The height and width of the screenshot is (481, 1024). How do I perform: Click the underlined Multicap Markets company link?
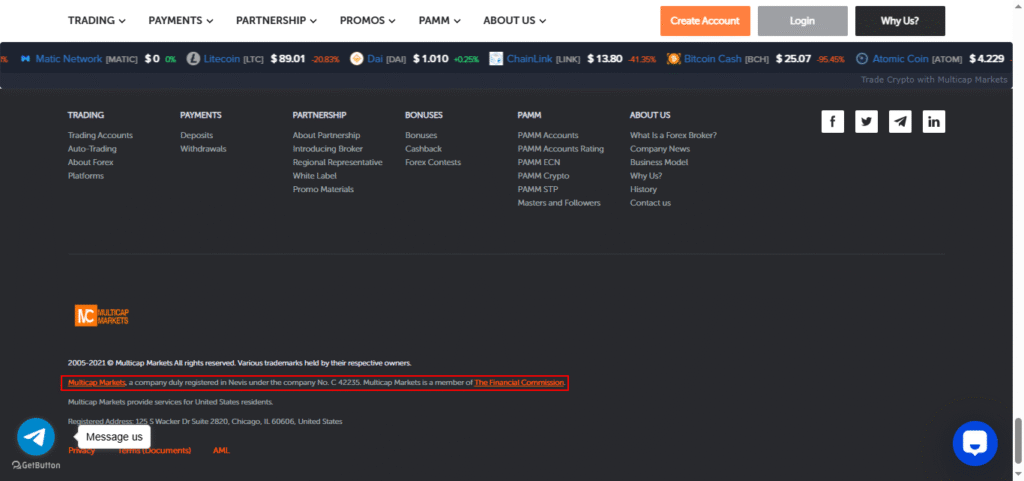[x=97, y=382]
